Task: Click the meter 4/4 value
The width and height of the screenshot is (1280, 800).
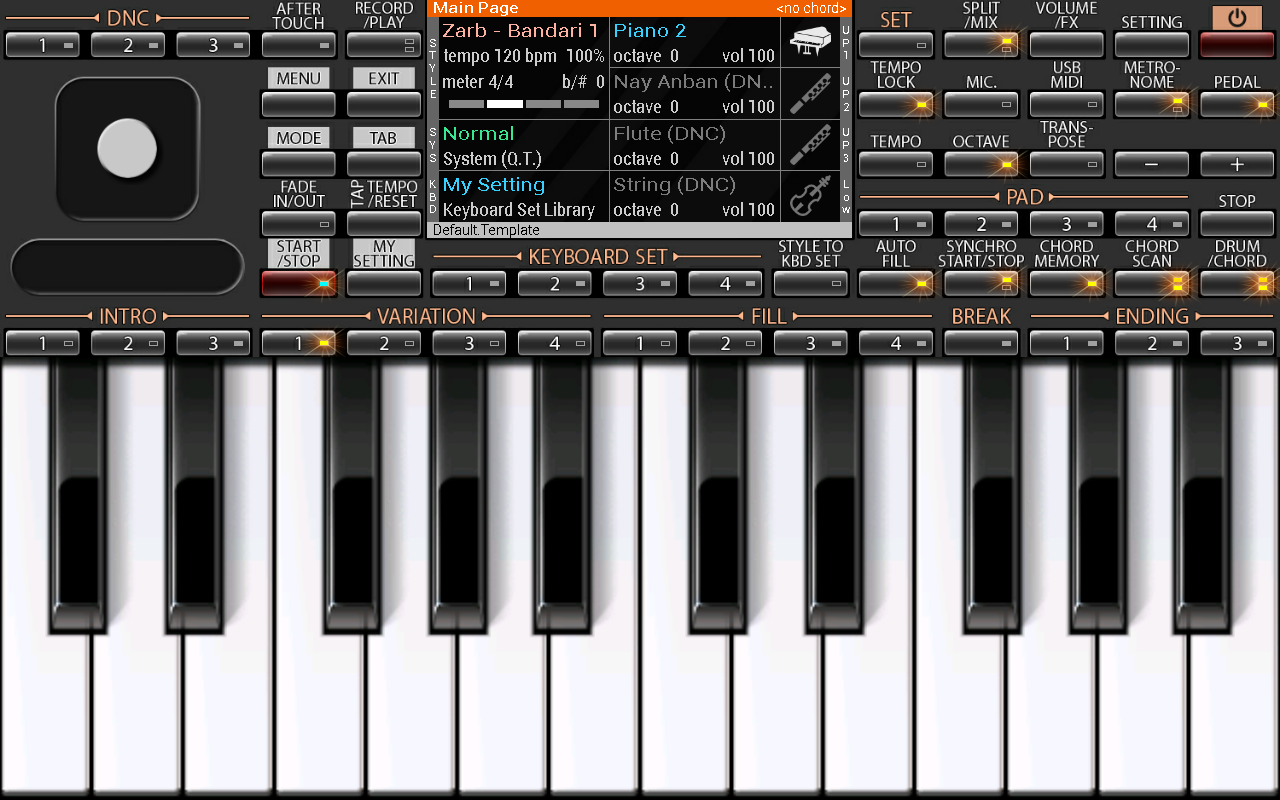Action: [478, 82]
